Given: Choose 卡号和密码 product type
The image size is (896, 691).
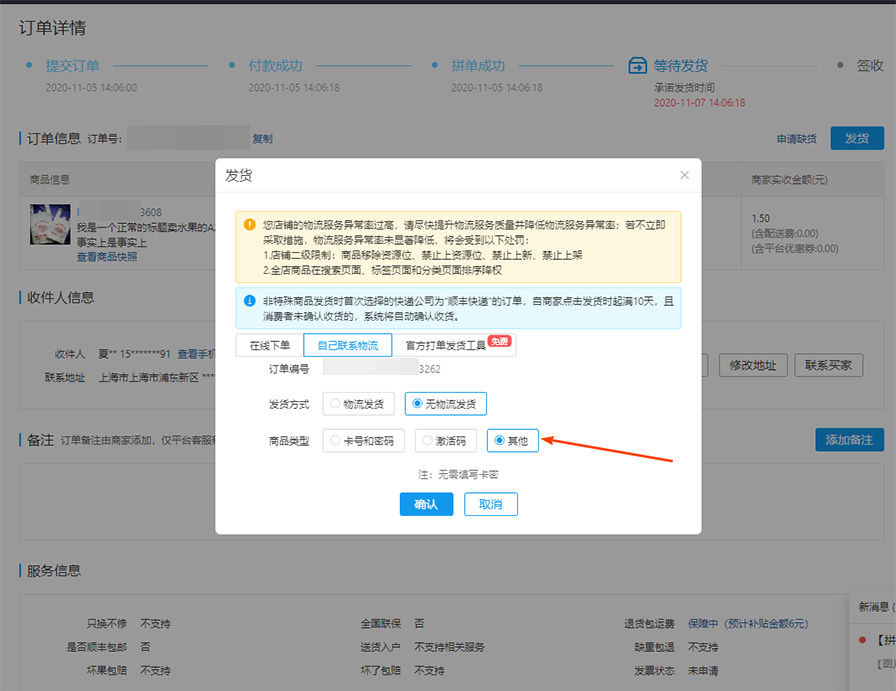Looking at the screenshot, I should click(361, 441).
